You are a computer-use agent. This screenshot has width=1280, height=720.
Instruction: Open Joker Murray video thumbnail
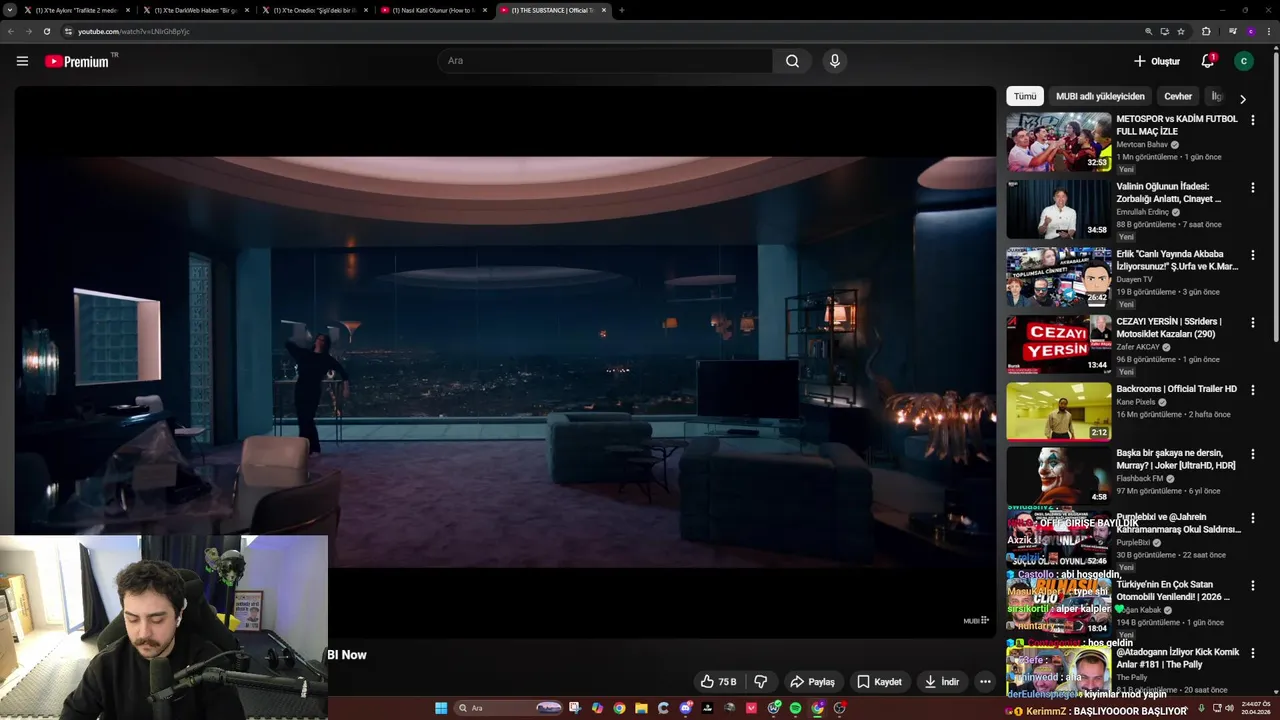point(1058,475)
